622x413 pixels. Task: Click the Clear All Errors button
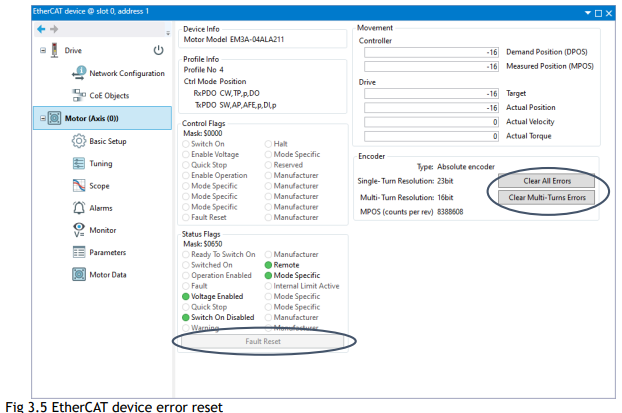tap(546, 181)
